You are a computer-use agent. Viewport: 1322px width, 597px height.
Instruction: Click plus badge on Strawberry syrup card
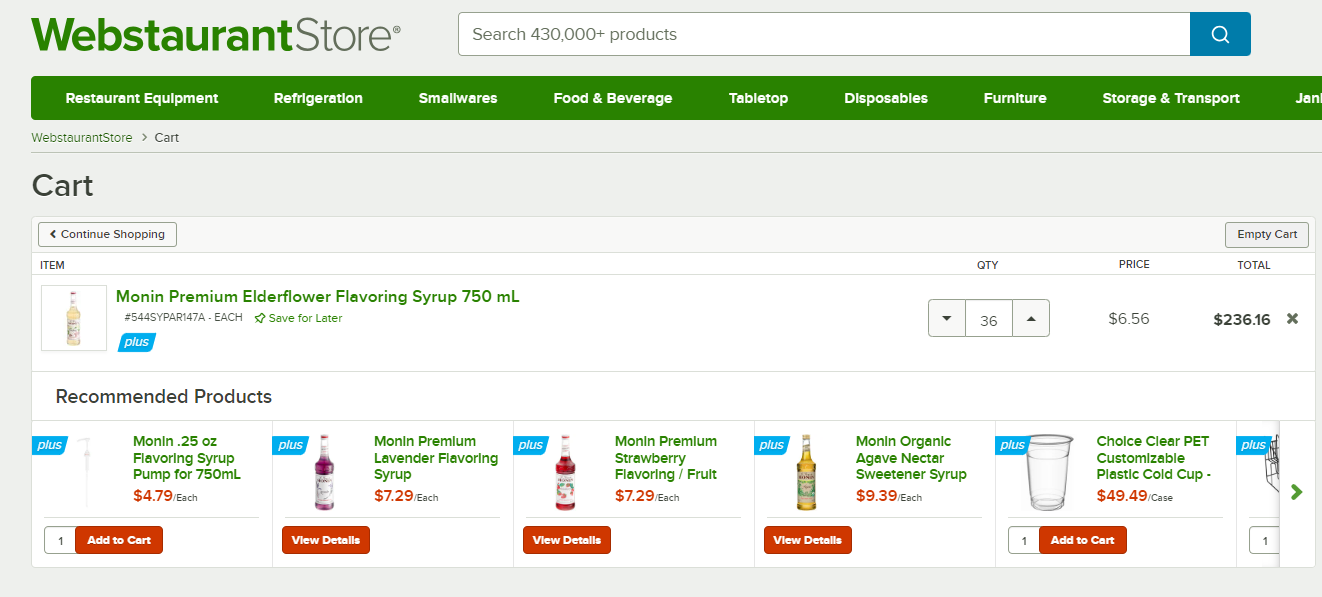[530, 445]
